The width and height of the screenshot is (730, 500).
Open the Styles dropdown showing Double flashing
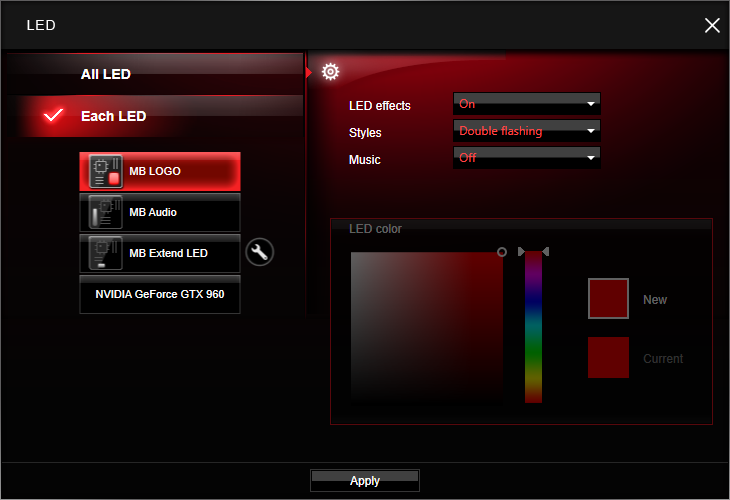click(x=527, y=131)
